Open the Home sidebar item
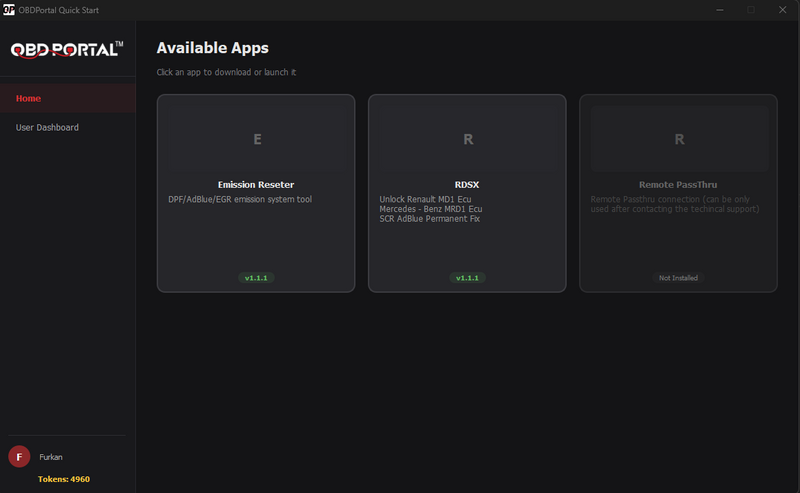The height and width of the screenshot is (493, 800). click(x=67, y=98)
